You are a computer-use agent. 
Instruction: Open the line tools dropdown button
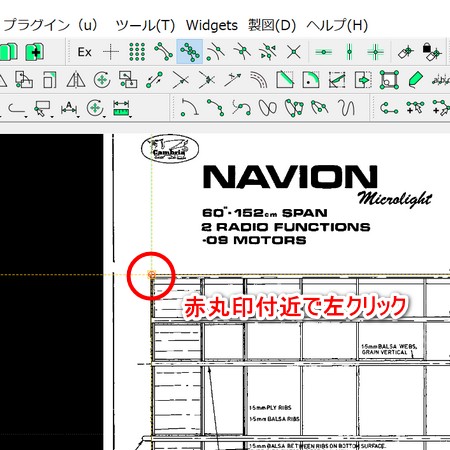(17, 109)
